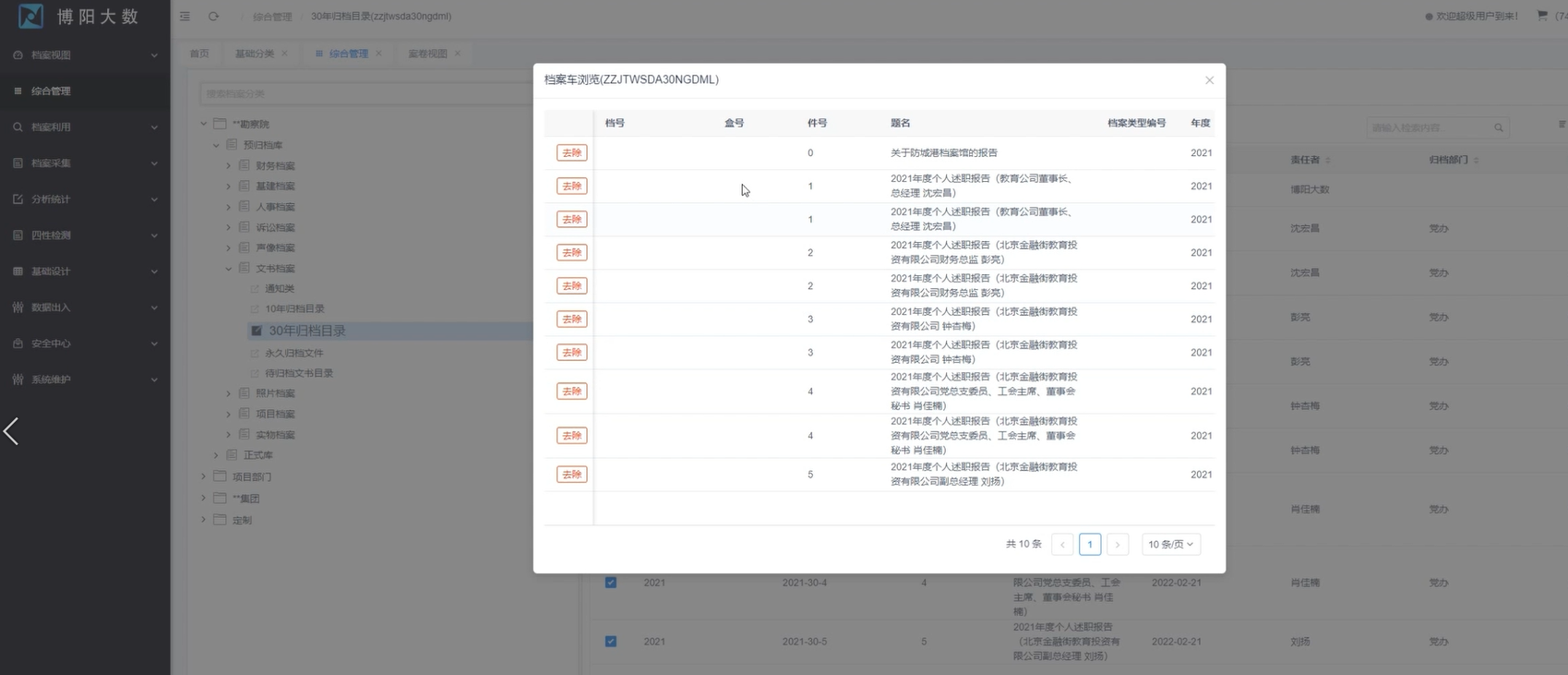Toggle checkbox for row 2021-30-5

pyautogui.click(x=611, y=642)
